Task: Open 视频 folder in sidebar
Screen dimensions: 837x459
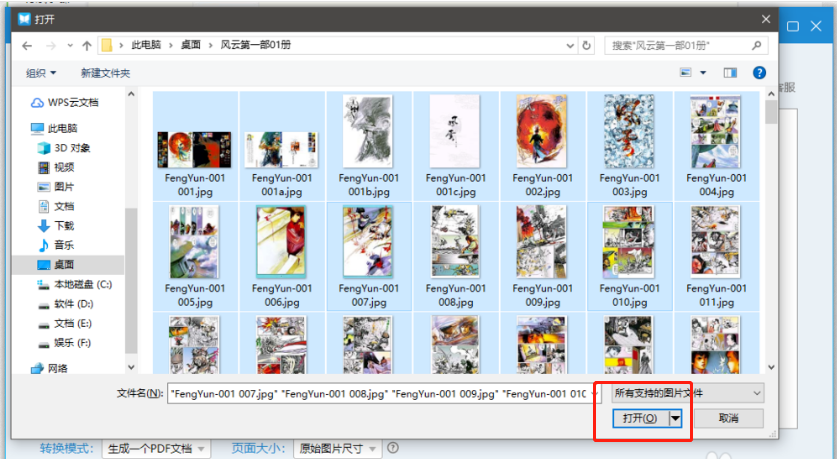Action: pyautogui.click(x=57, y=167)
